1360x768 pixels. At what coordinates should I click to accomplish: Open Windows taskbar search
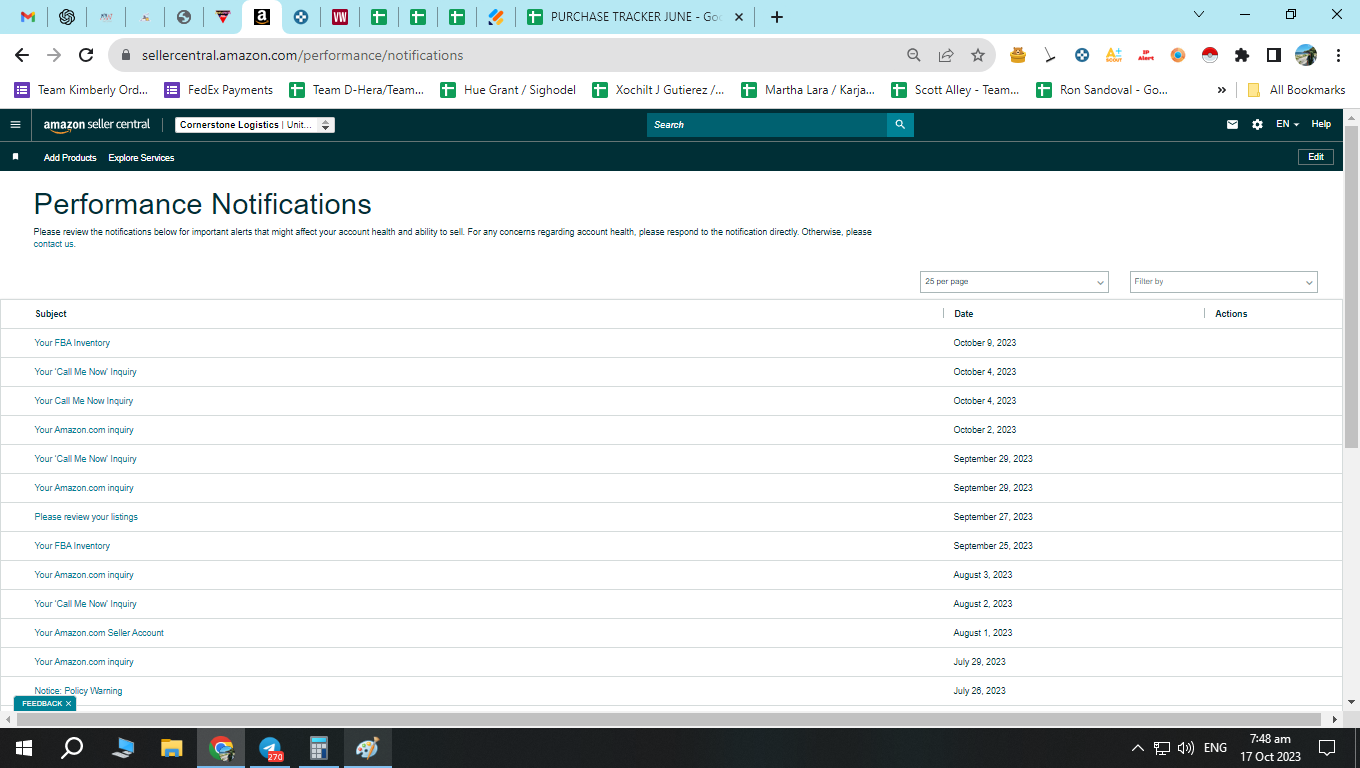pyautogui.click(x=72, y=747)
